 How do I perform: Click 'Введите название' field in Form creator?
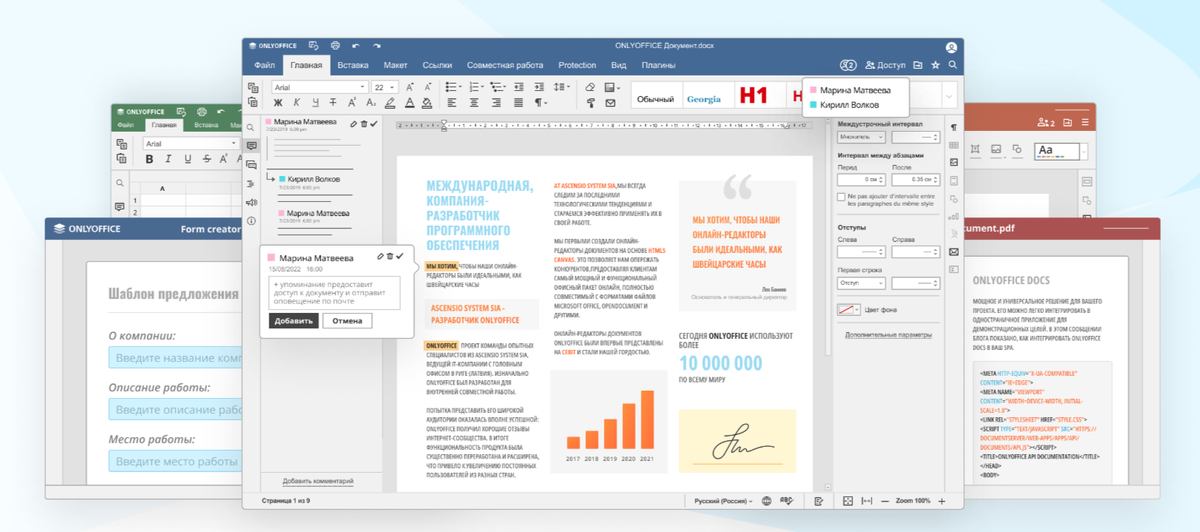176,358
